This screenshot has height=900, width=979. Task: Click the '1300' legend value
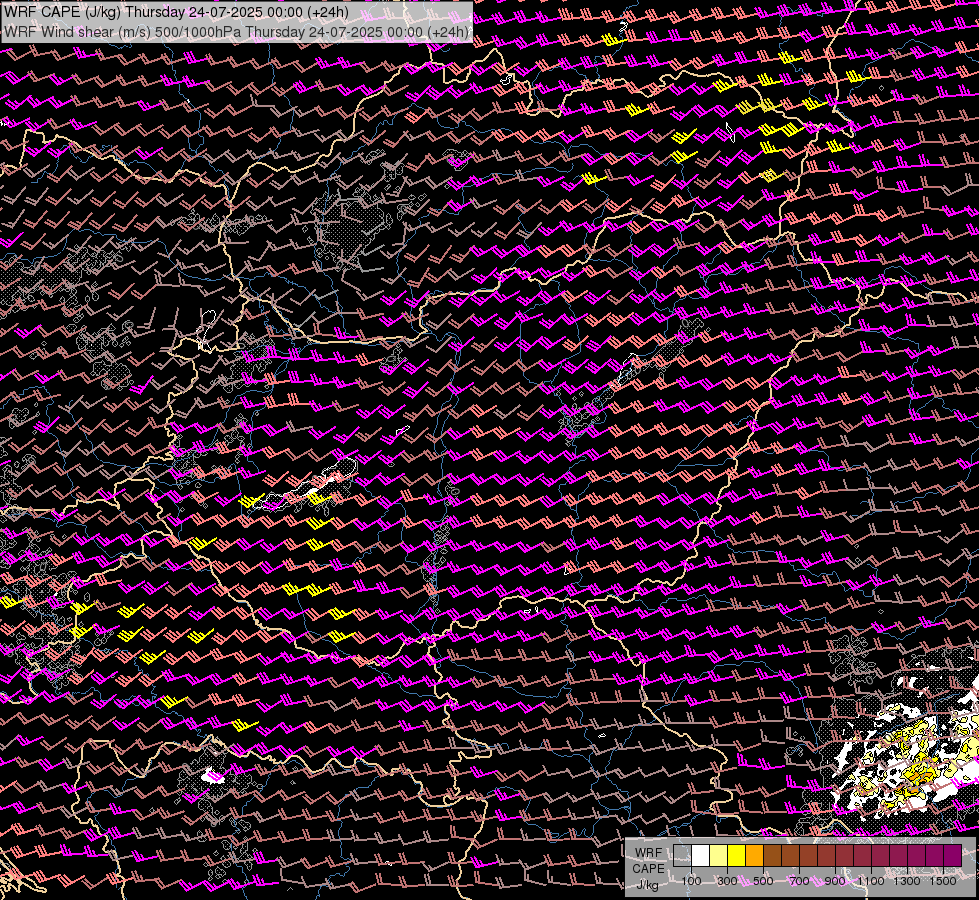tap(907, 881)
